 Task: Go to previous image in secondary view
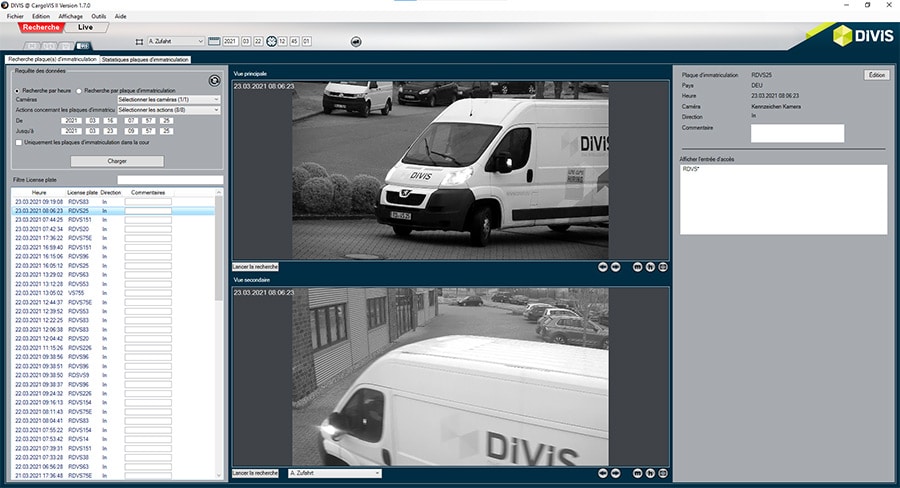(x=603, y=473)
